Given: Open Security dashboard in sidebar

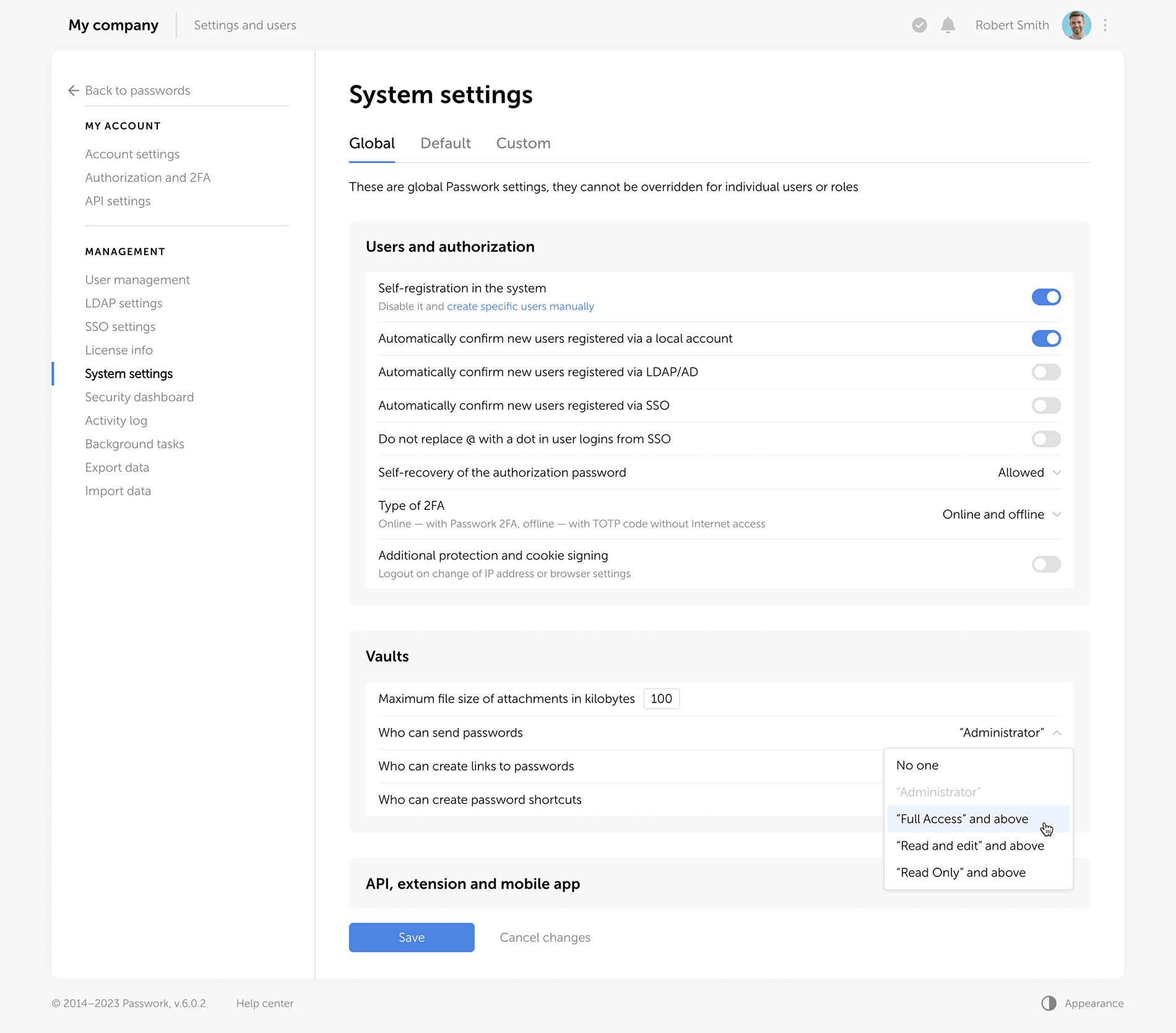Looking at the screenshot, I should click(139, 397).
